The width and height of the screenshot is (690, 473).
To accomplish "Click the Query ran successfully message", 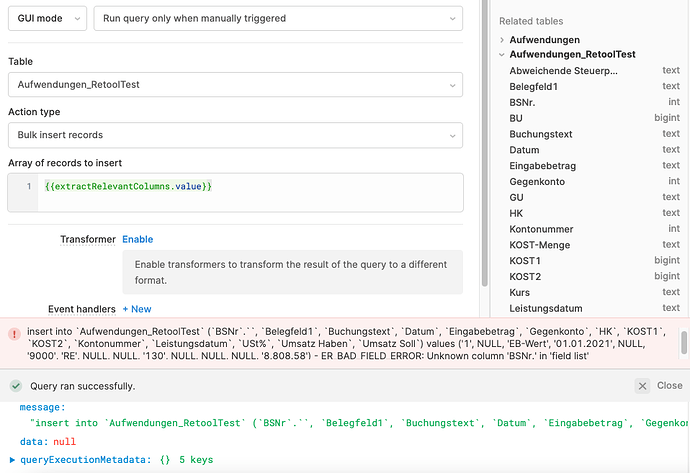I will (83, 386).
